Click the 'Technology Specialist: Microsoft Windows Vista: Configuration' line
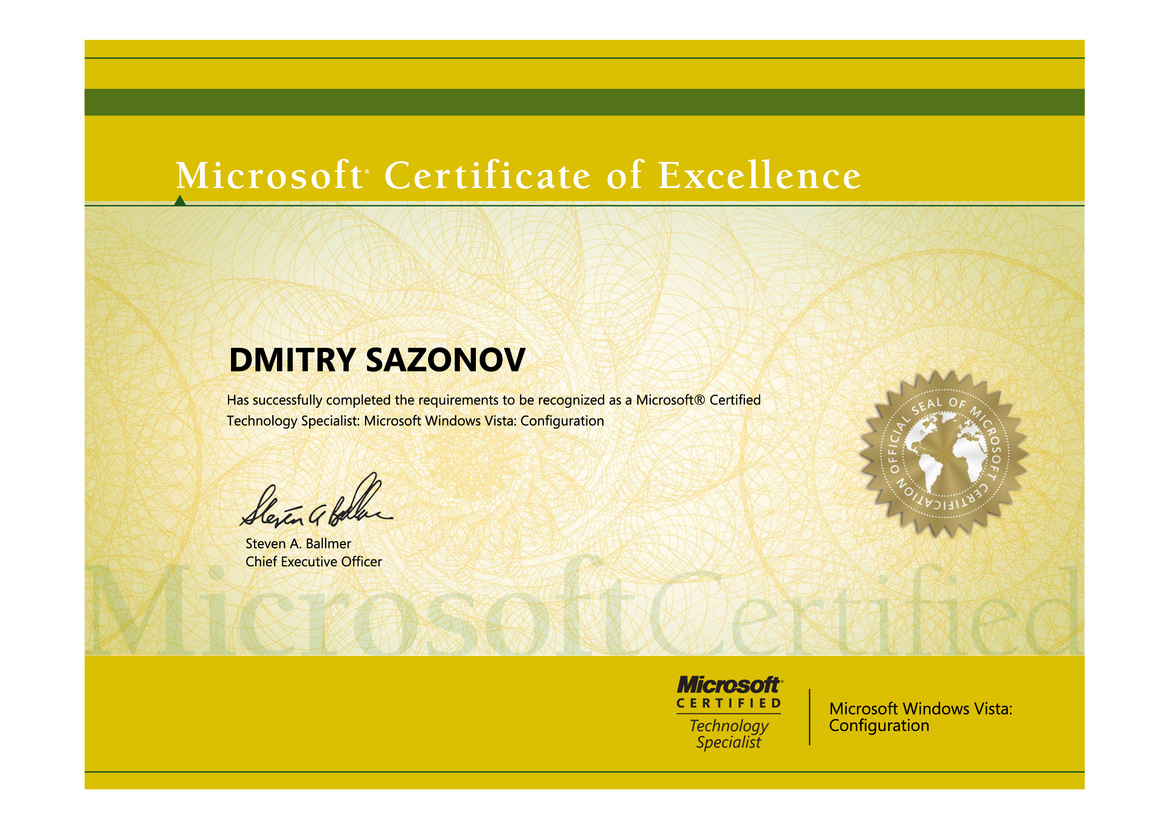 point(415,421)
